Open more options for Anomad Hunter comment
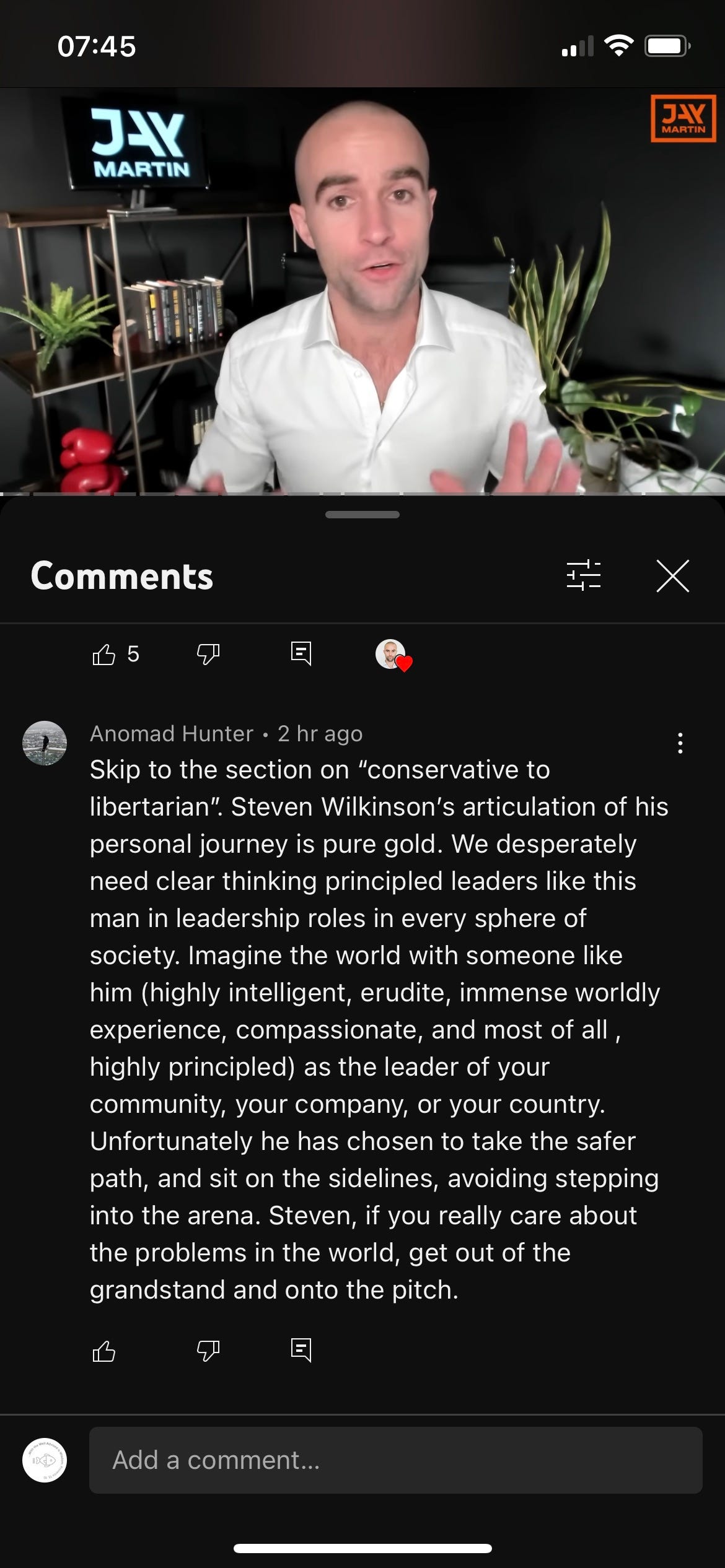725x1568 pixels. [x=680, y=743]
